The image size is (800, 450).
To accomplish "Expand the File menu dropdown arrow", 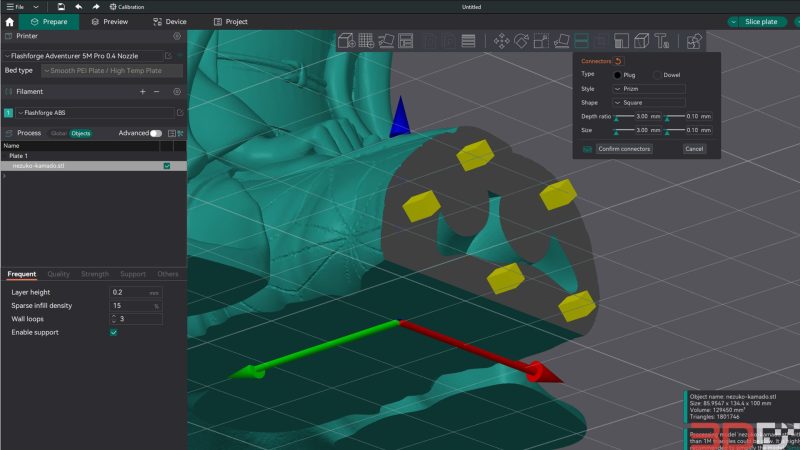I will coord(36,7).
